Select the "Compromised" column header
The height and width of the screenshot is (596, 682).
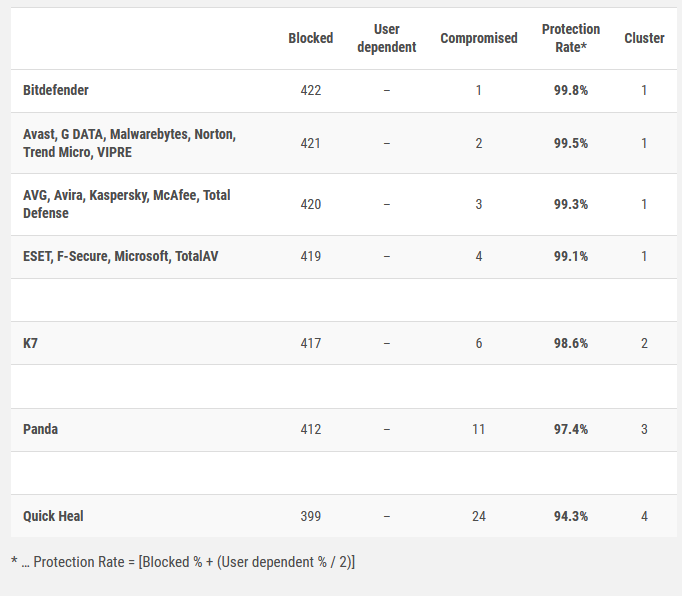(x=479, y=38)
